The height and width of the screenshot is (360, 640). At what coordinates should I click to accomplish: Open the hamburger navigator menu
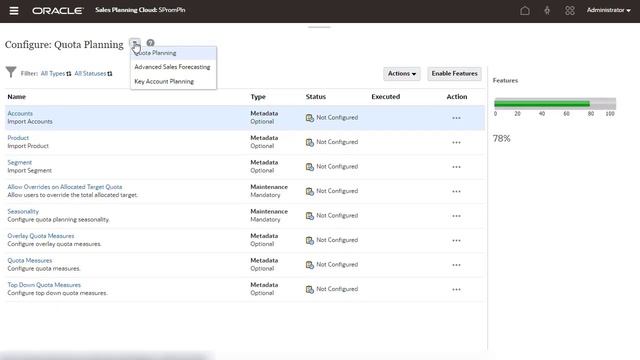pyautogui.click(x=14, y=11)
